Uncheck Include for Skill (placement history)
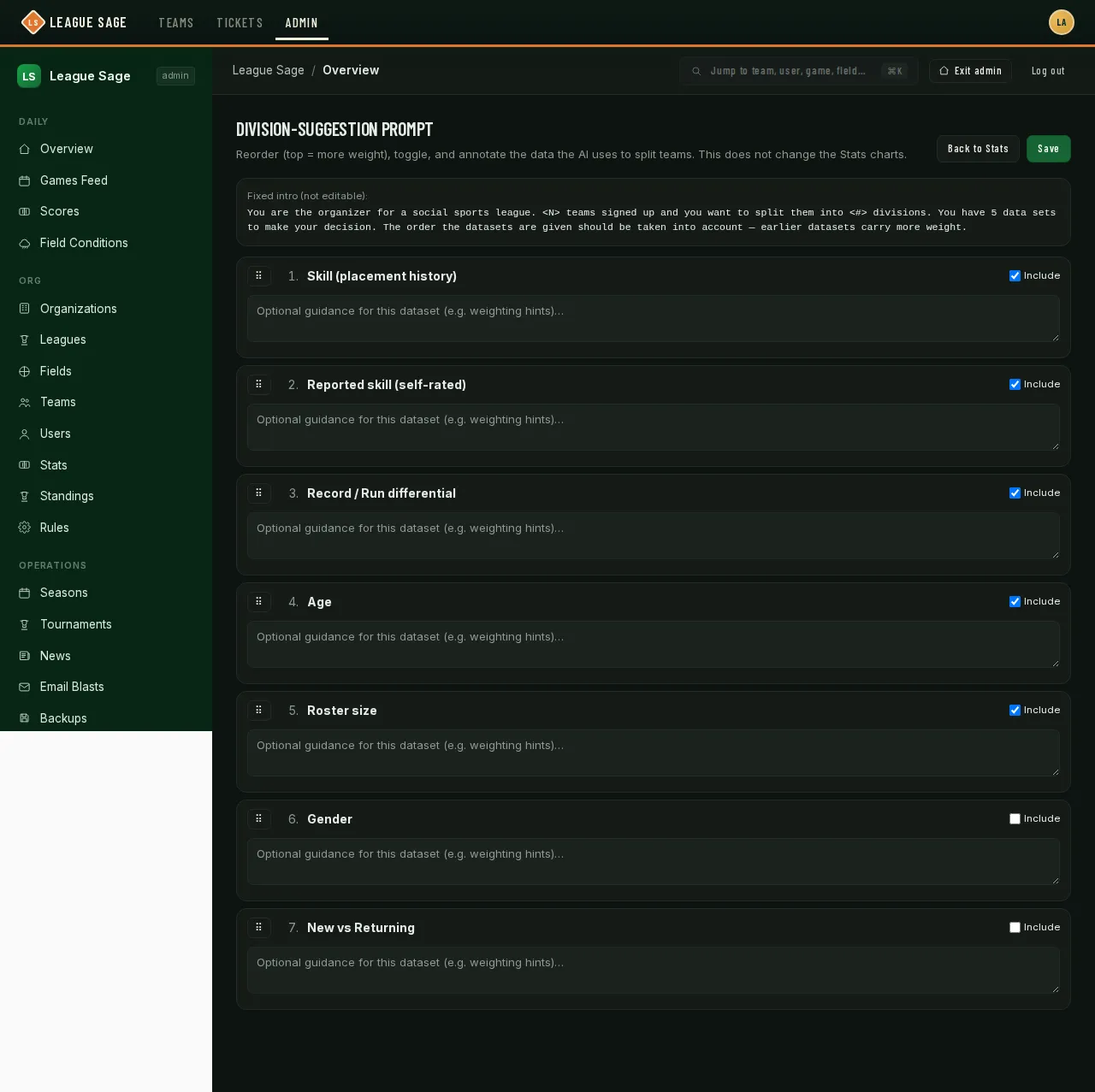The height and width of the screenshot is (1092, 1095). tap(1015, 275)
